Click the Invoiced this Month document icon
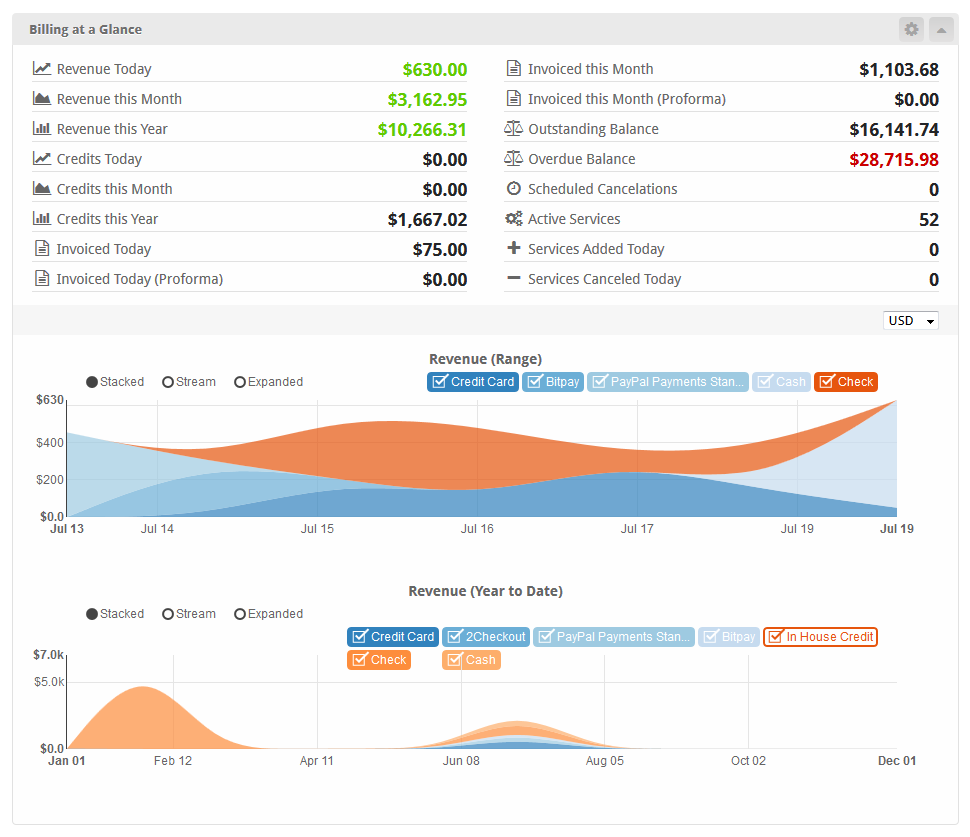Screen dimensions: 970x837 coord(513,69)
